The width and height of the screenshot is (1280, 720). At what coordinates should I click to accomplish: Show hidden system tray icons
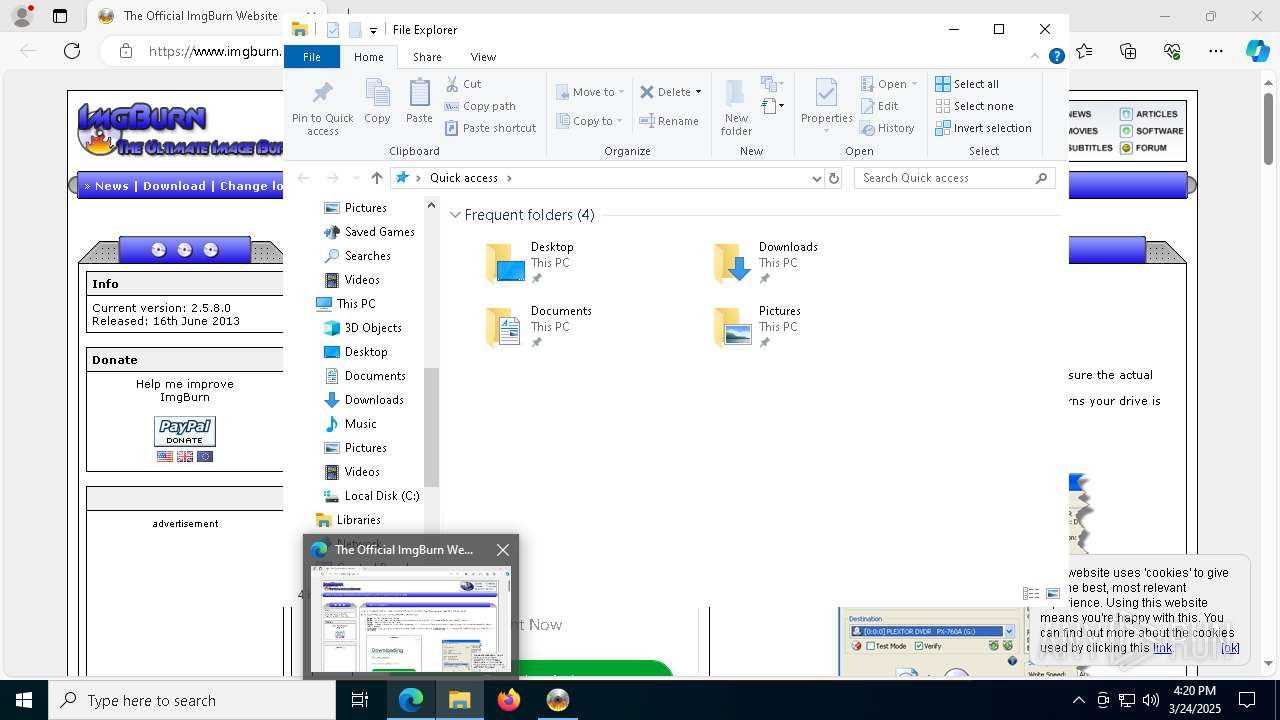coord(1078,700)
